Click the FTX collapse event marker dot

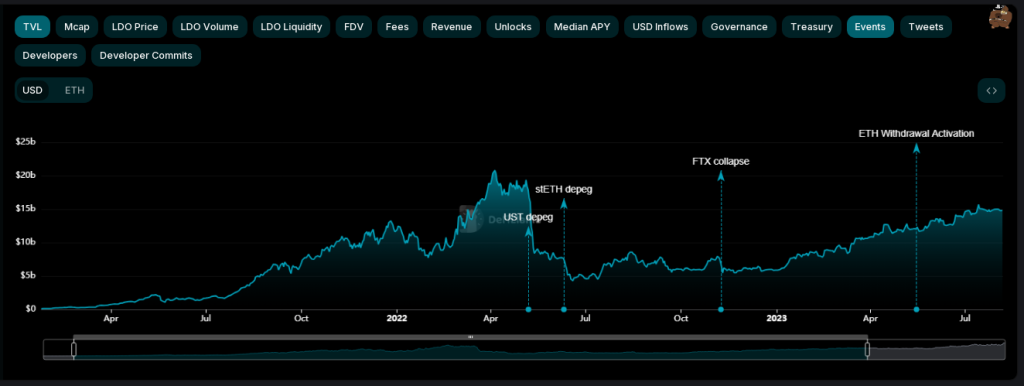721,309
